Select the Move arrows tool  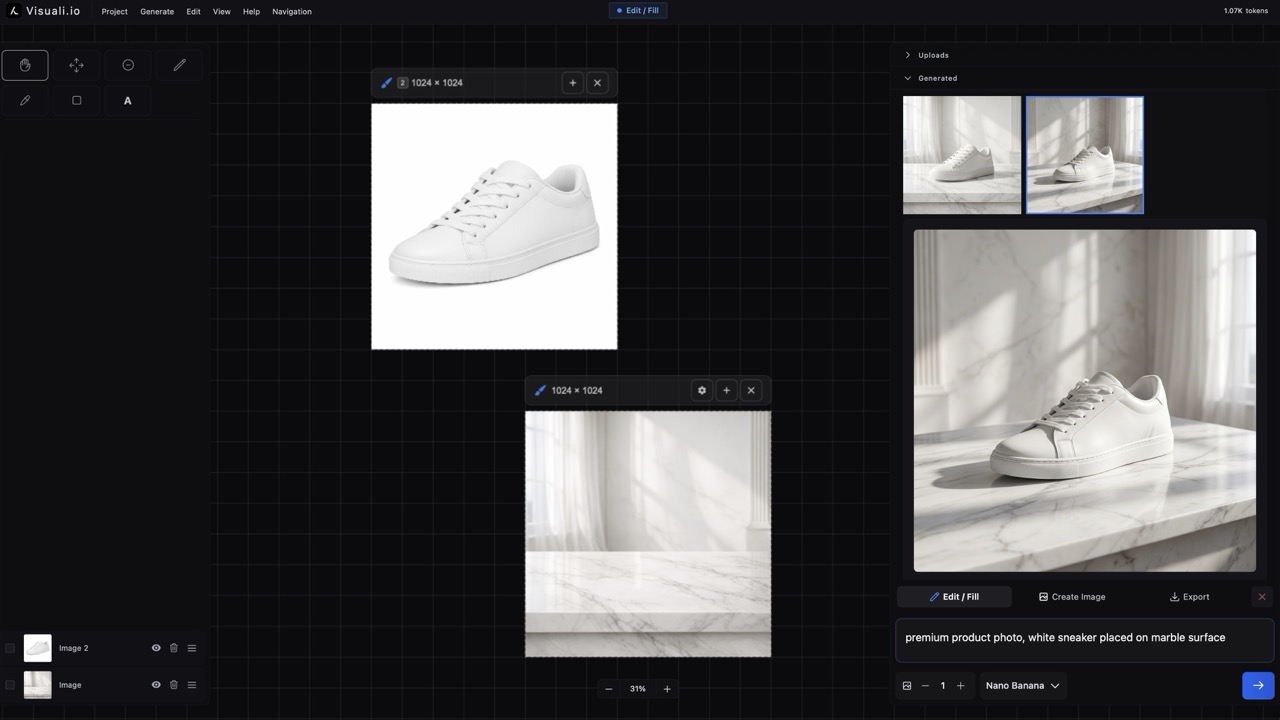point(76,65)
